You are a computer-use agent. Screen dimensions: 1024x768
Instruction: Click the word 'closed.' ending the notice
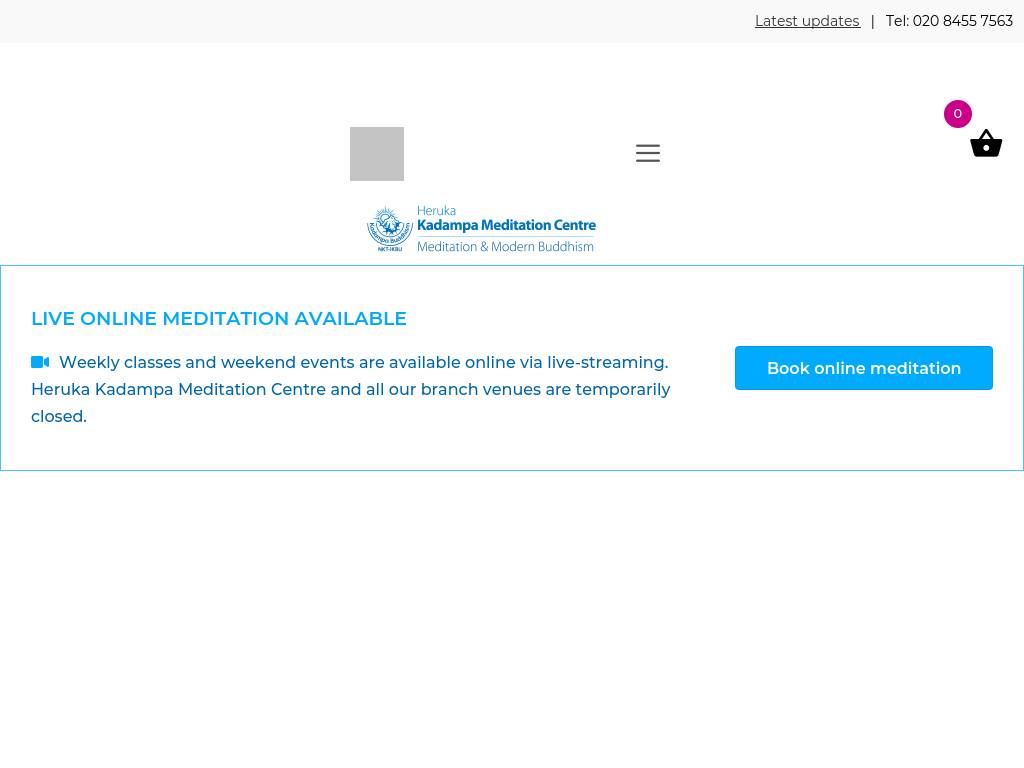pyautogui.click(x=59, y=416)
